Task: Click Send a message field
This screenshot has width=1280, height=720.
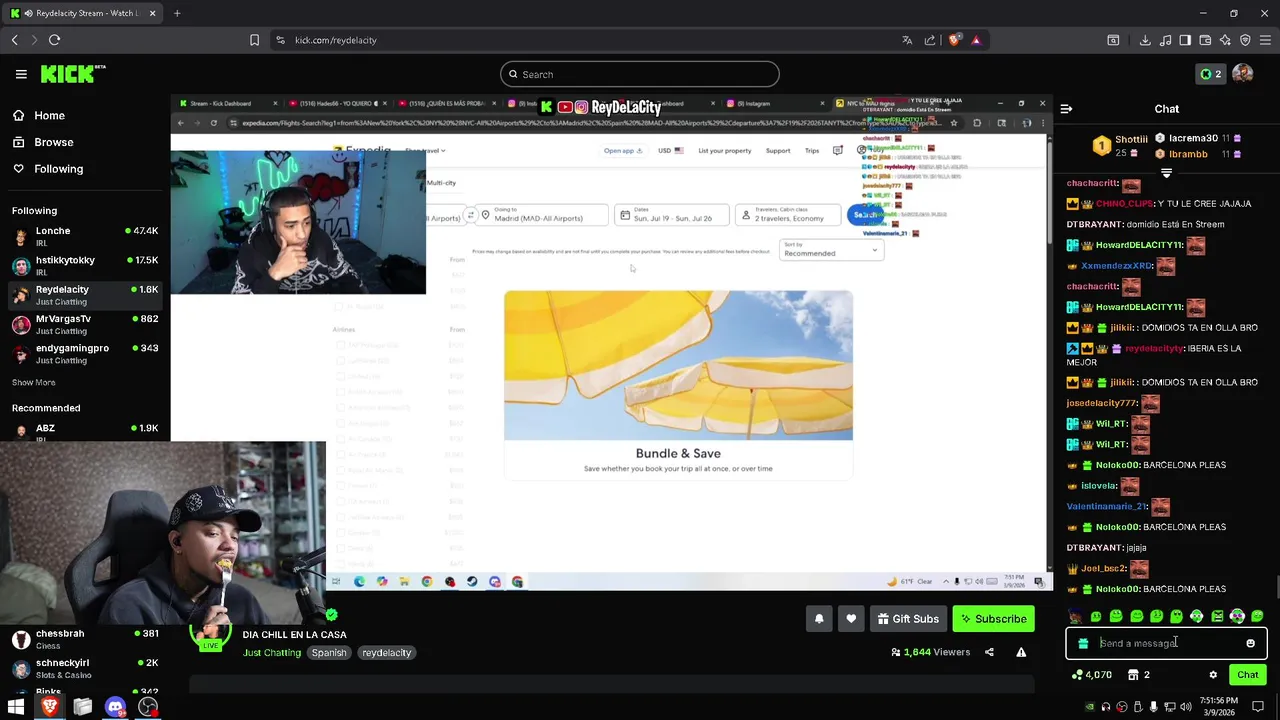Action: 1167,644
